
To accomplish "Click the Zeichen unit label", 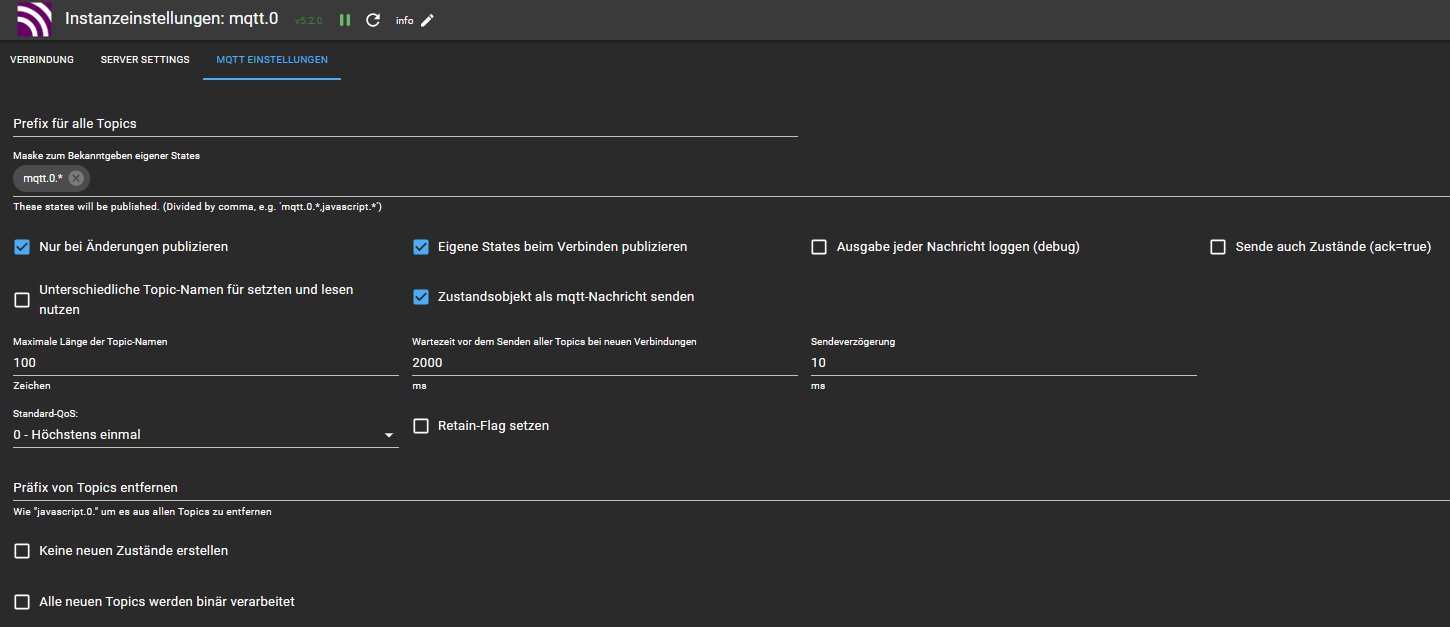I will coord(32,386).
